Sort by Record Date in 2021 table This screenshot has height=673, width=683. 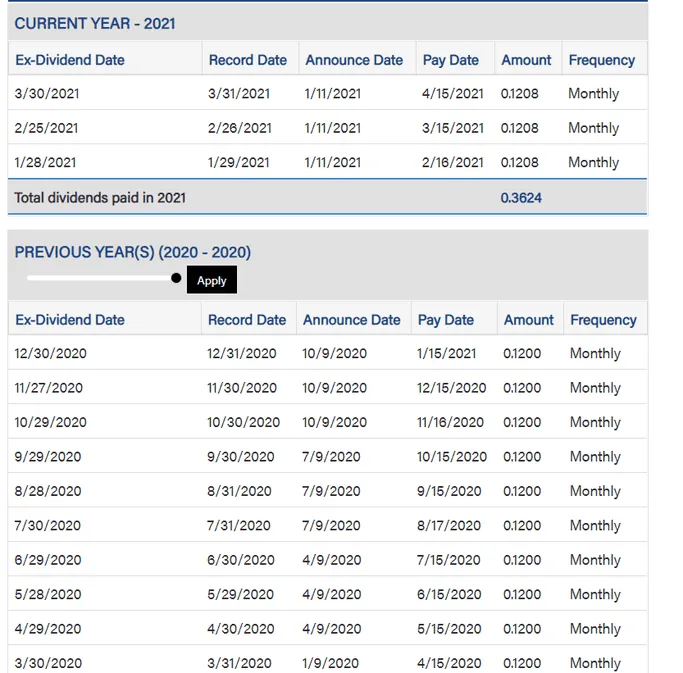click(248, 60)
